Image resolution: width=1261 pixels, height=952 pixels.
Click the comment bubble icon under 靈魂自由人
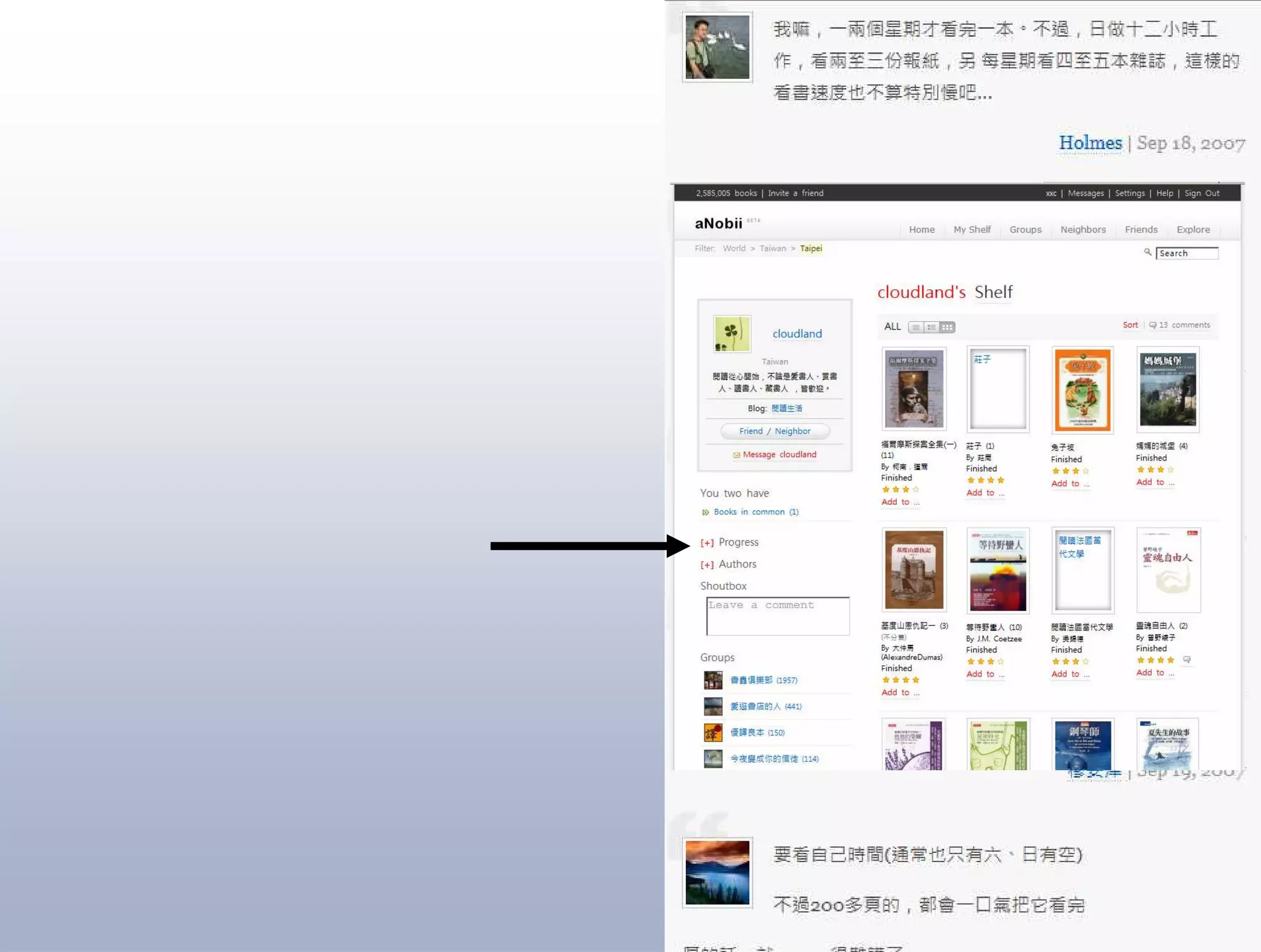coord(1187,660)
